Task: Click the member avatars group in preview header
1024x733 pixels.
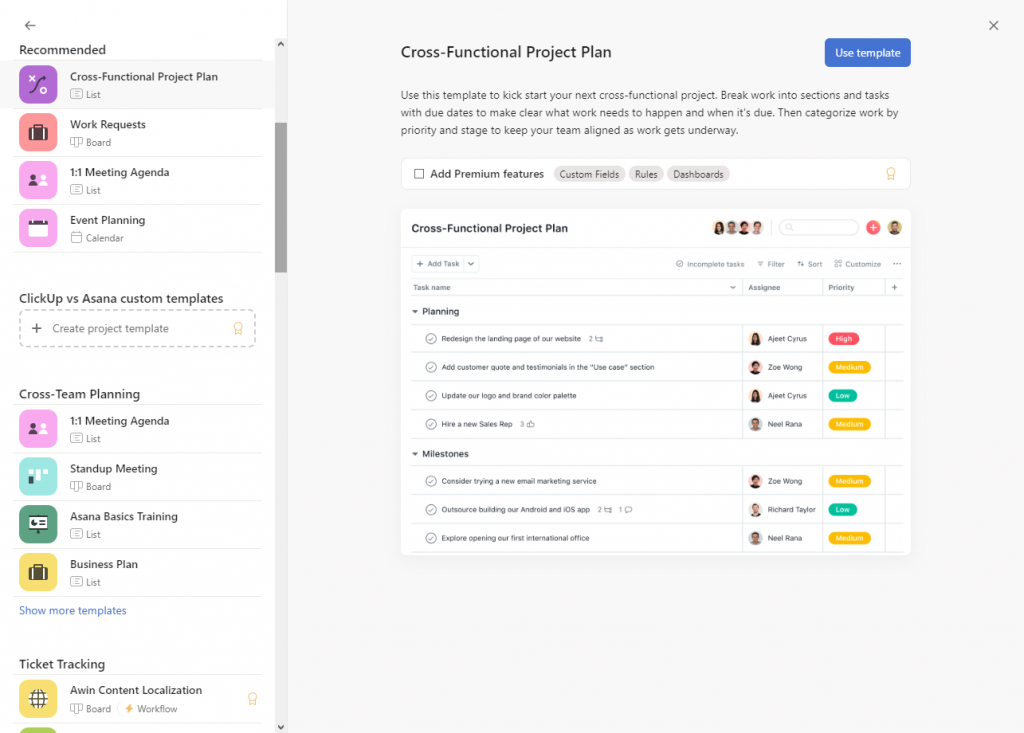Action: 738,227
